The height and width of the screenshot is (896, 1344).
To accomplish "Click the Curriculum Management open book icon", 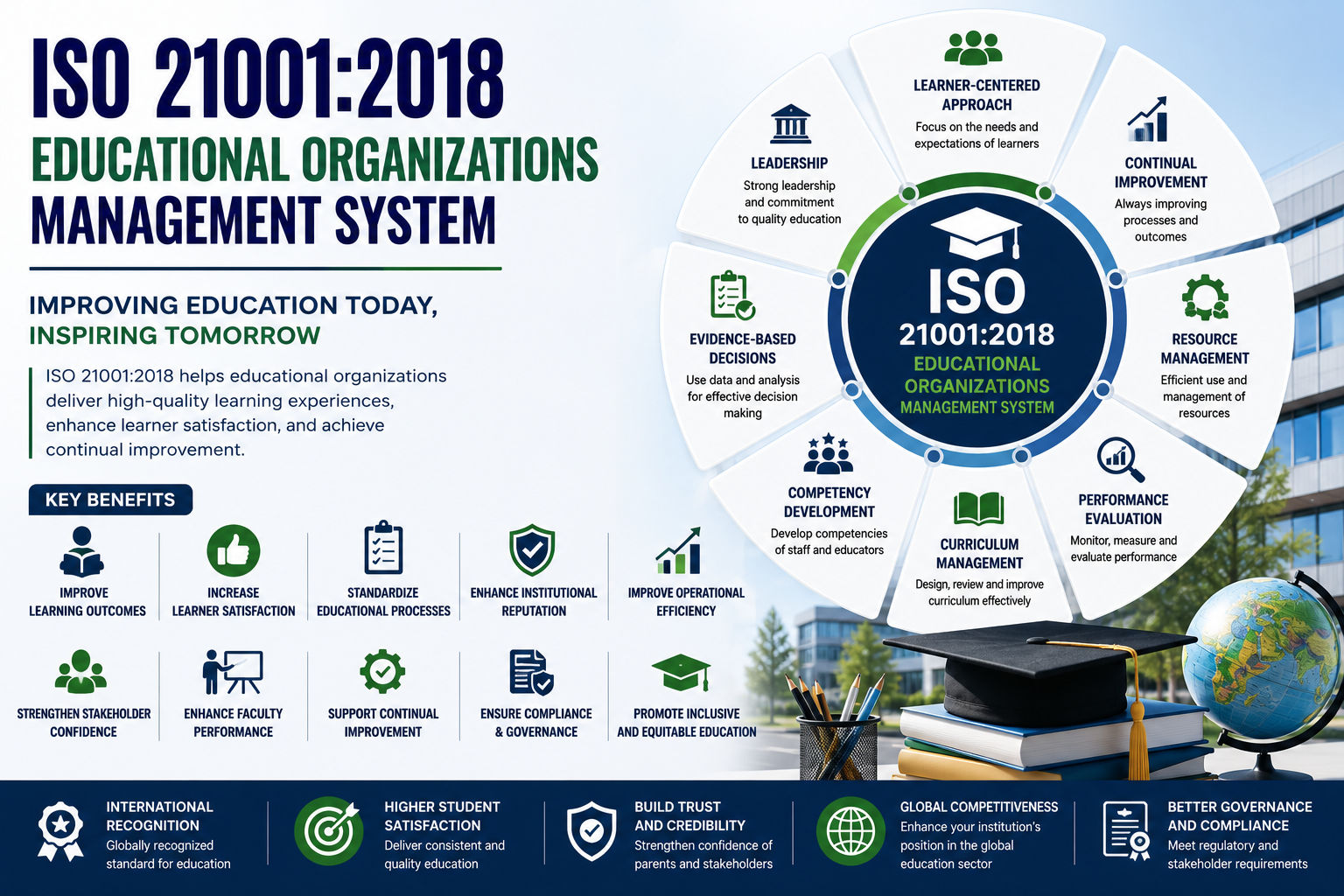I will coord(978,508).
